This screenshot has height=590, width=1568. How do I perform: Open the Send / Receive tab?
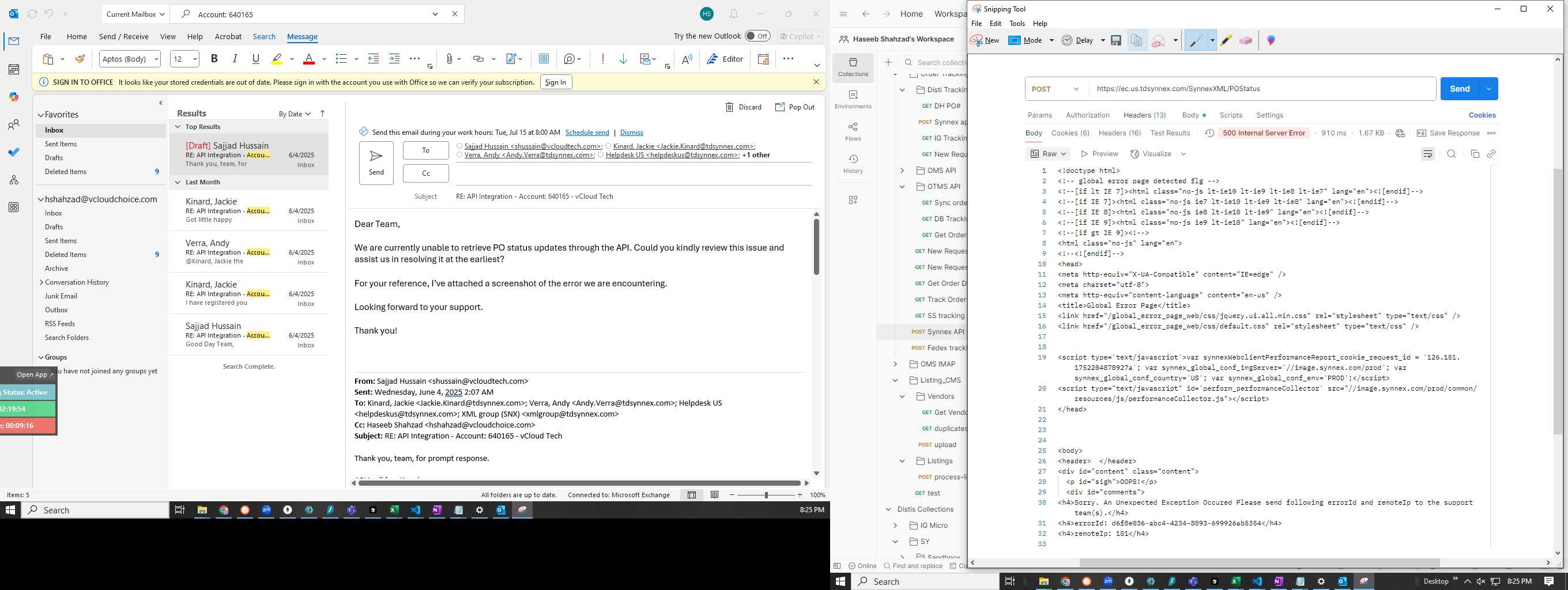[123, 36]
